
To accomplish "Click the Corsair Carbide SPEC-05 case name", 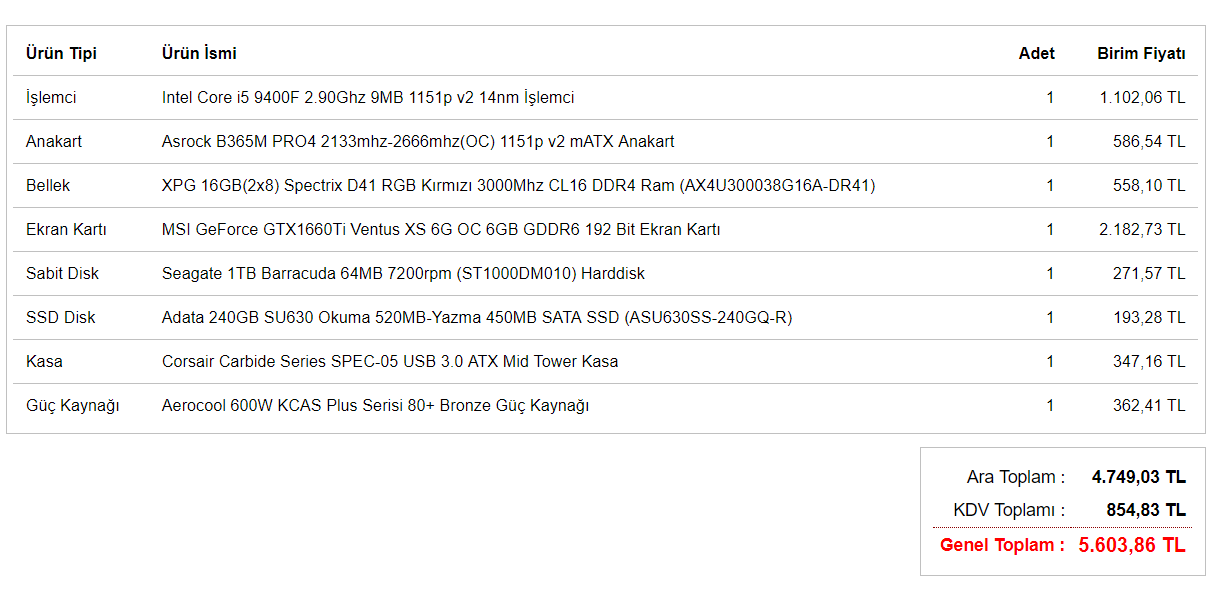I will point(390,362).
